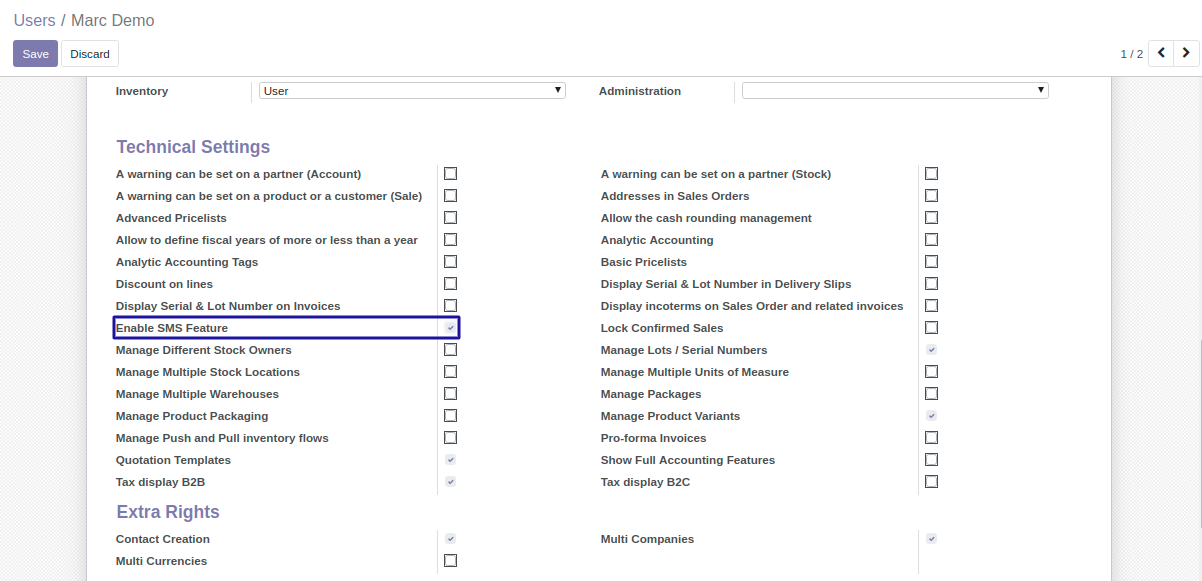Check the Tax display B2C option
Screen dimensions: 1202x581
[x=931, y=482]
